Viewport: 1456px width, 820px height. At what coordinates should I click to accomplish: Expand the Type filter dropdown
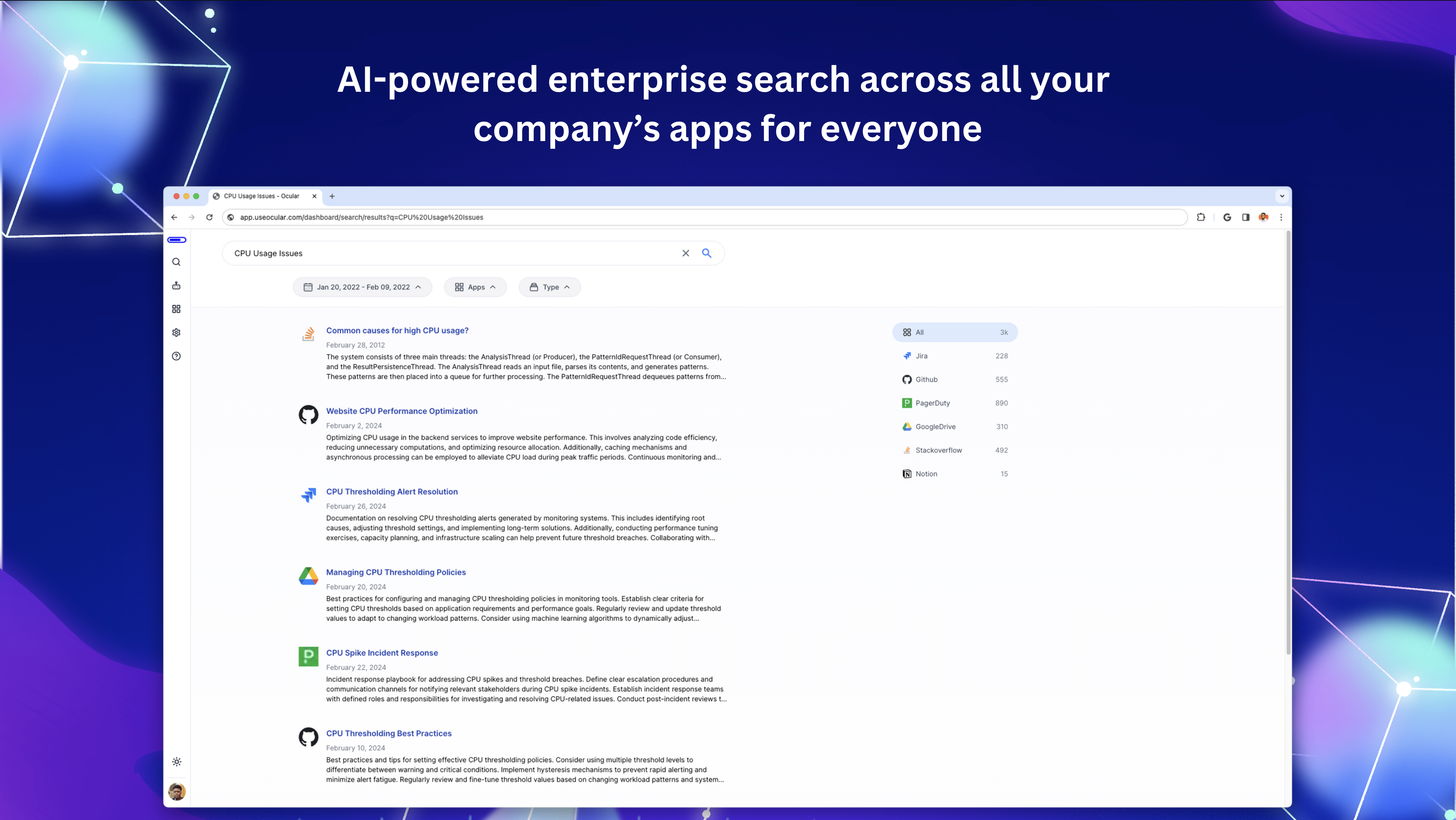point(549,287)
